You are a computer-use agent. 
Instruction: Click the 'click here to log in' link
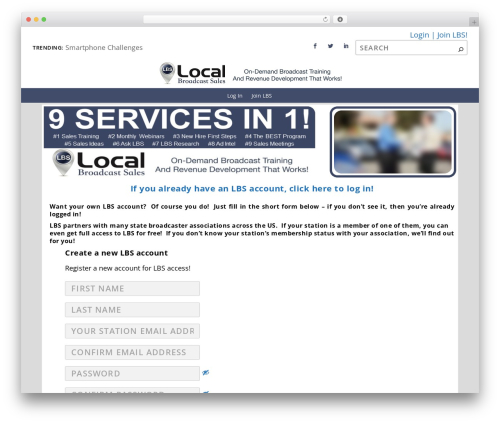click(x=331, y=189)
